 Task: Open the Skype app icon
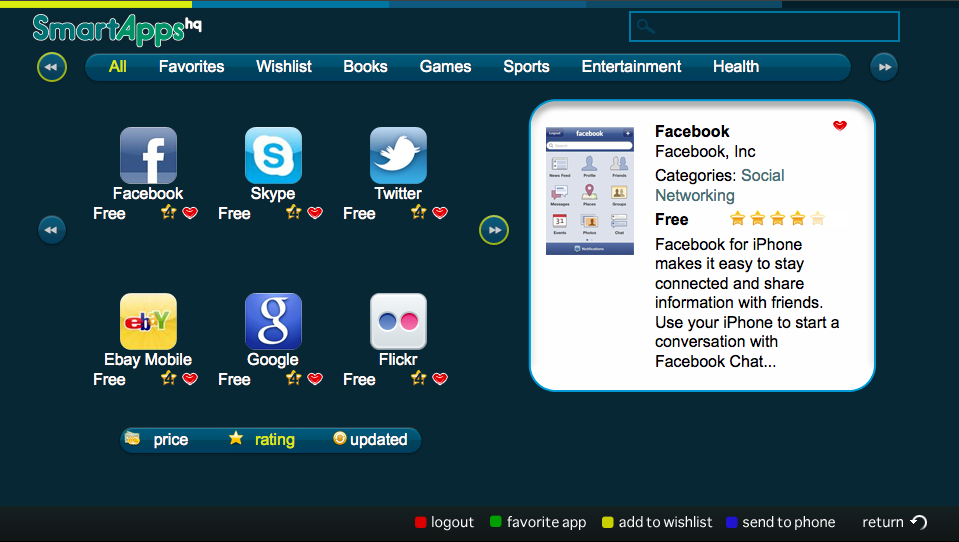tap(273, 155)
